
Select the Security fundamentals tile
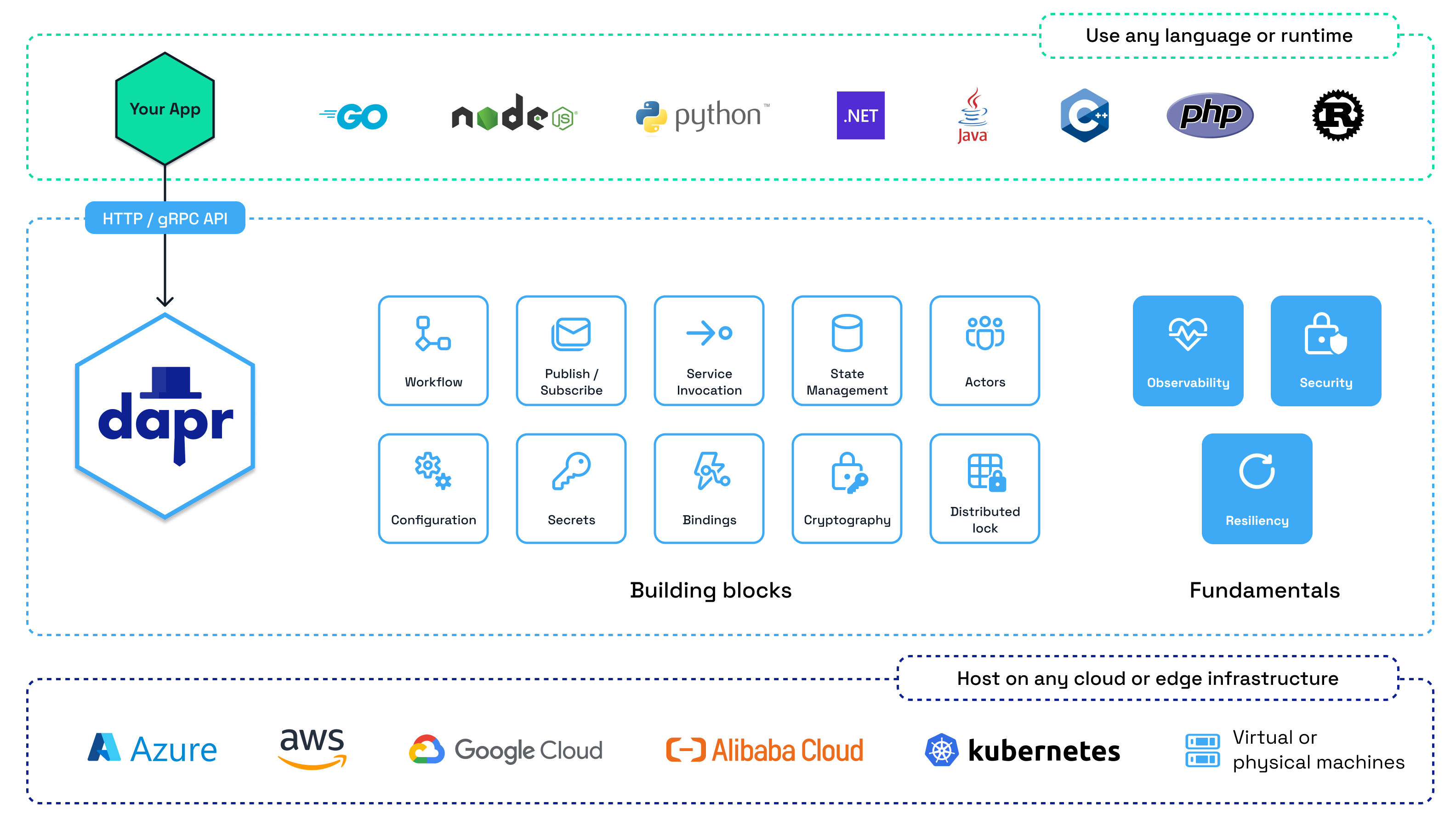coord(1325,350)
